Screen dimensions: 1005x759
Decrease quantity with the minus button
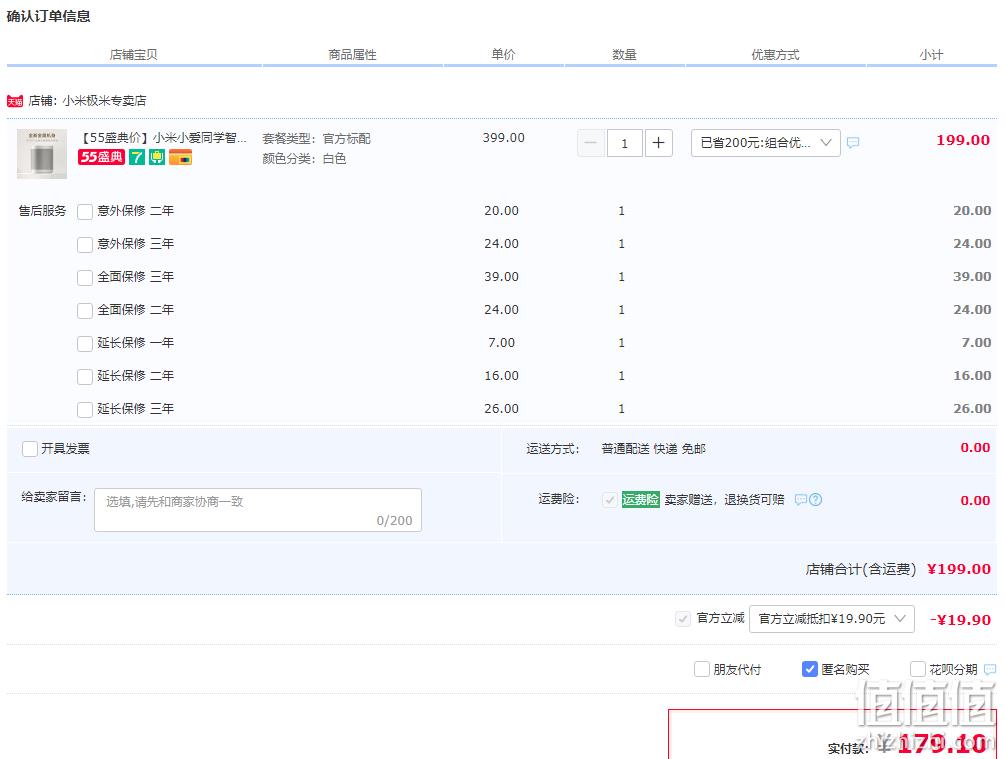coord(591,143)
